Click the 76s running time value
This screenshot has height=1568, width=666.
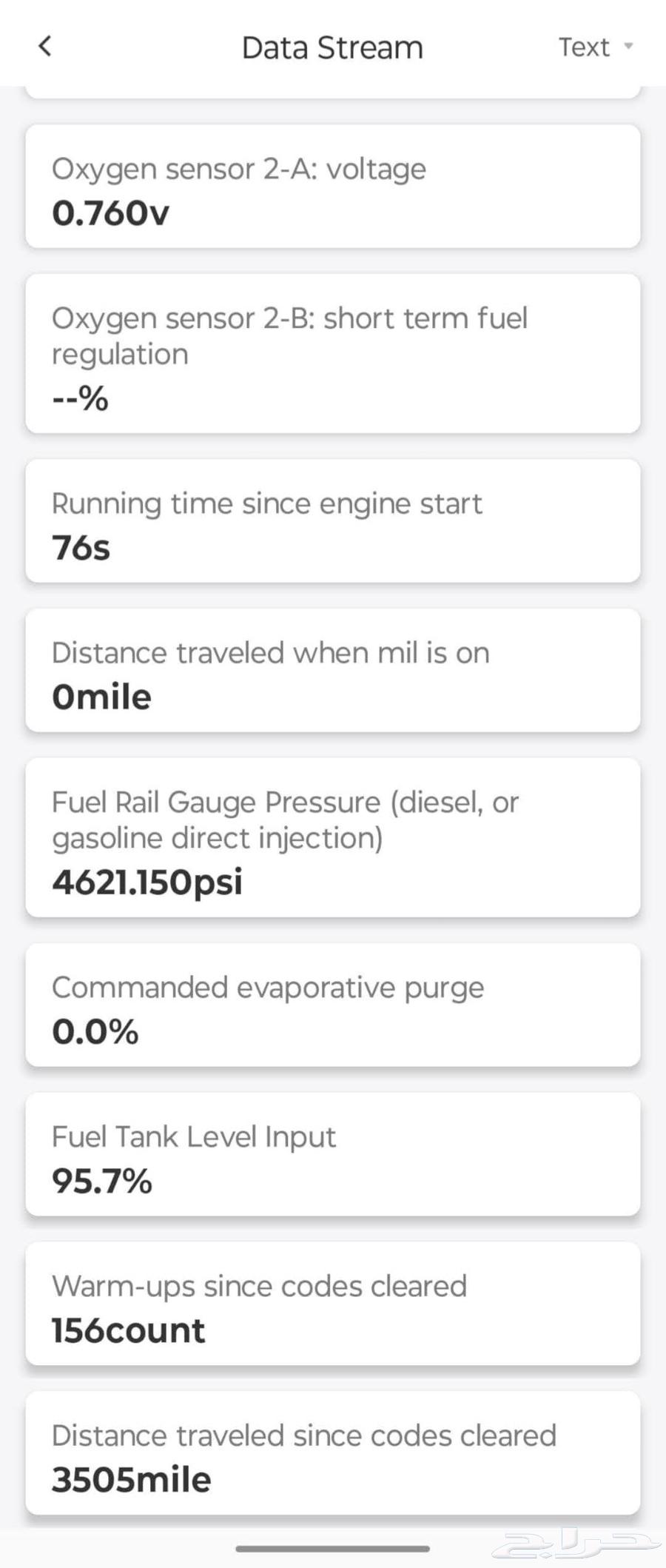pos(81,549)
